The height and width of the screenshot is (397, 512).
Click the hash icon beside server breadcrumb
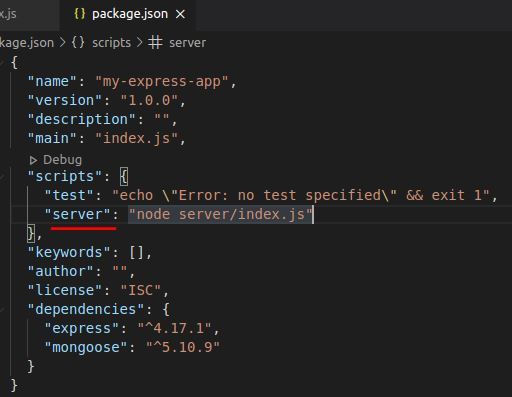pos(155,43)
